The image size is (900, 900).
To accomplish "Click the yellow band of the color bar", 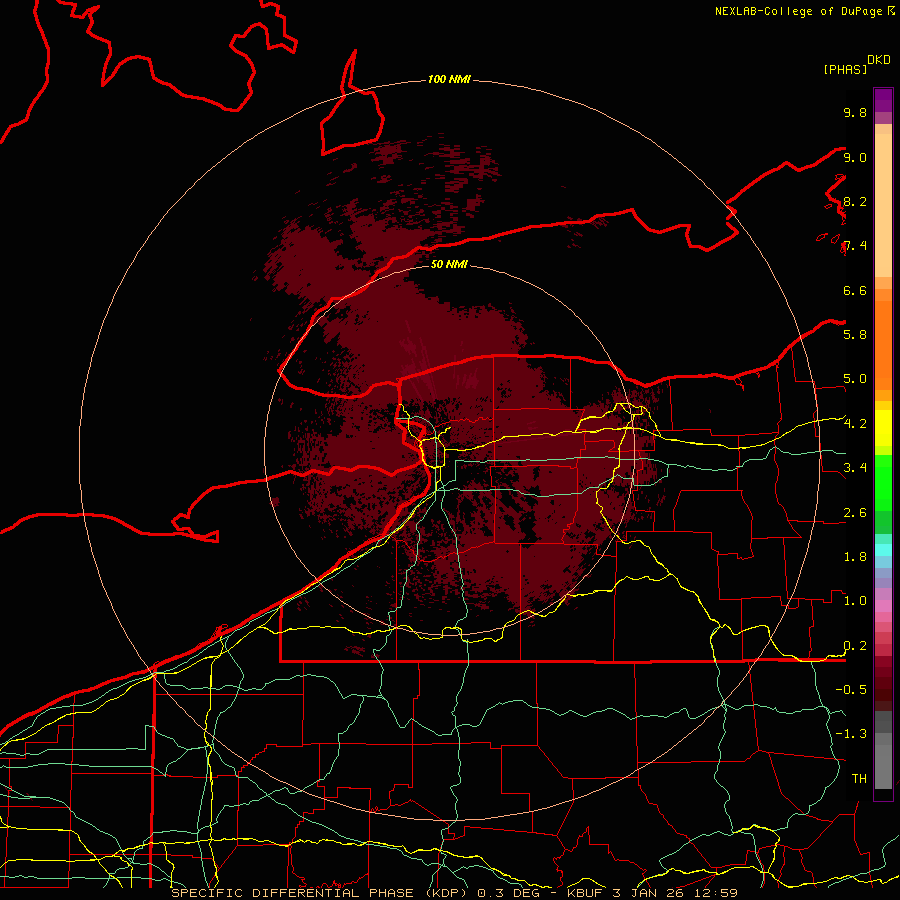I will (x=883, y=428).
